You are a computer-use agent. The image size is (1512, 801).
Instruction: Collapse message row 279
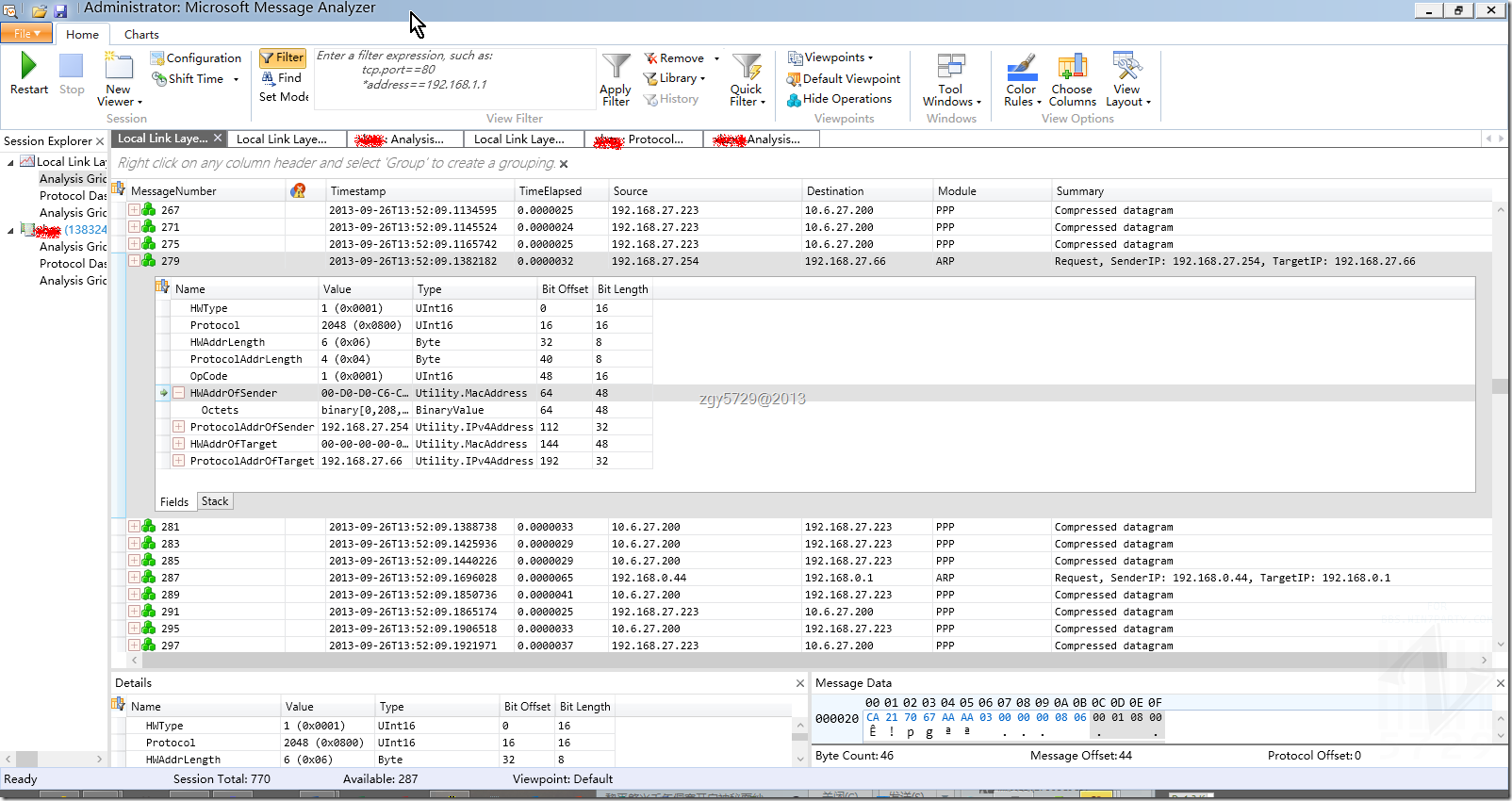tap(134, 261)
